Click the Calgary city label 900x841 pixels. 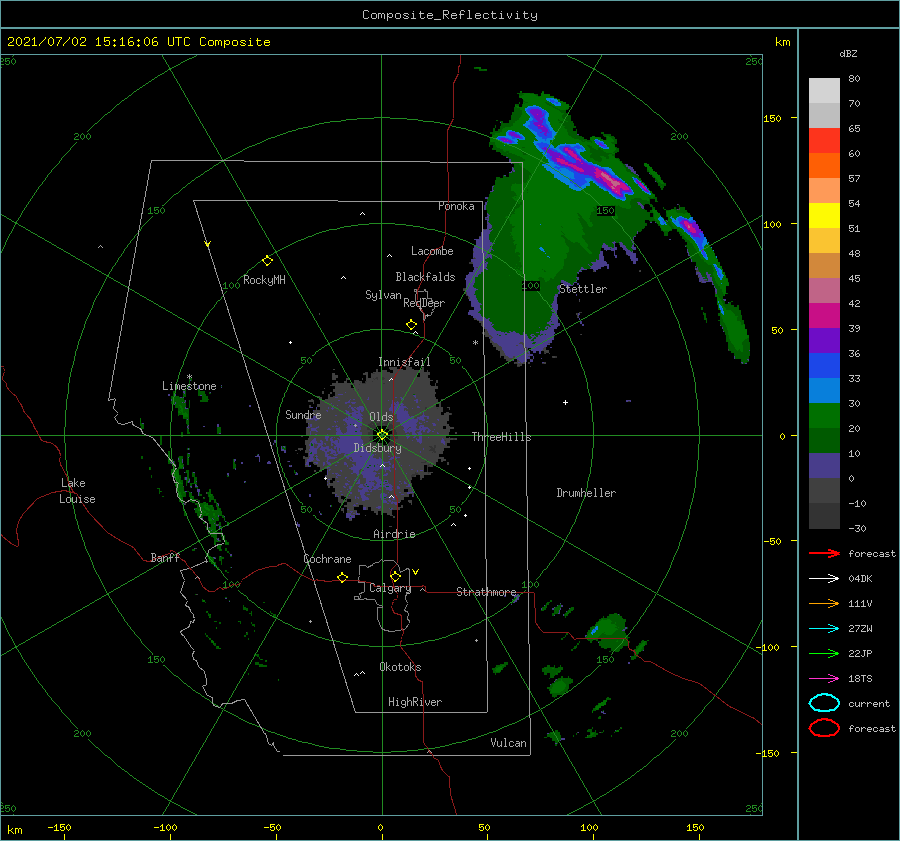[x=390, y=588]
